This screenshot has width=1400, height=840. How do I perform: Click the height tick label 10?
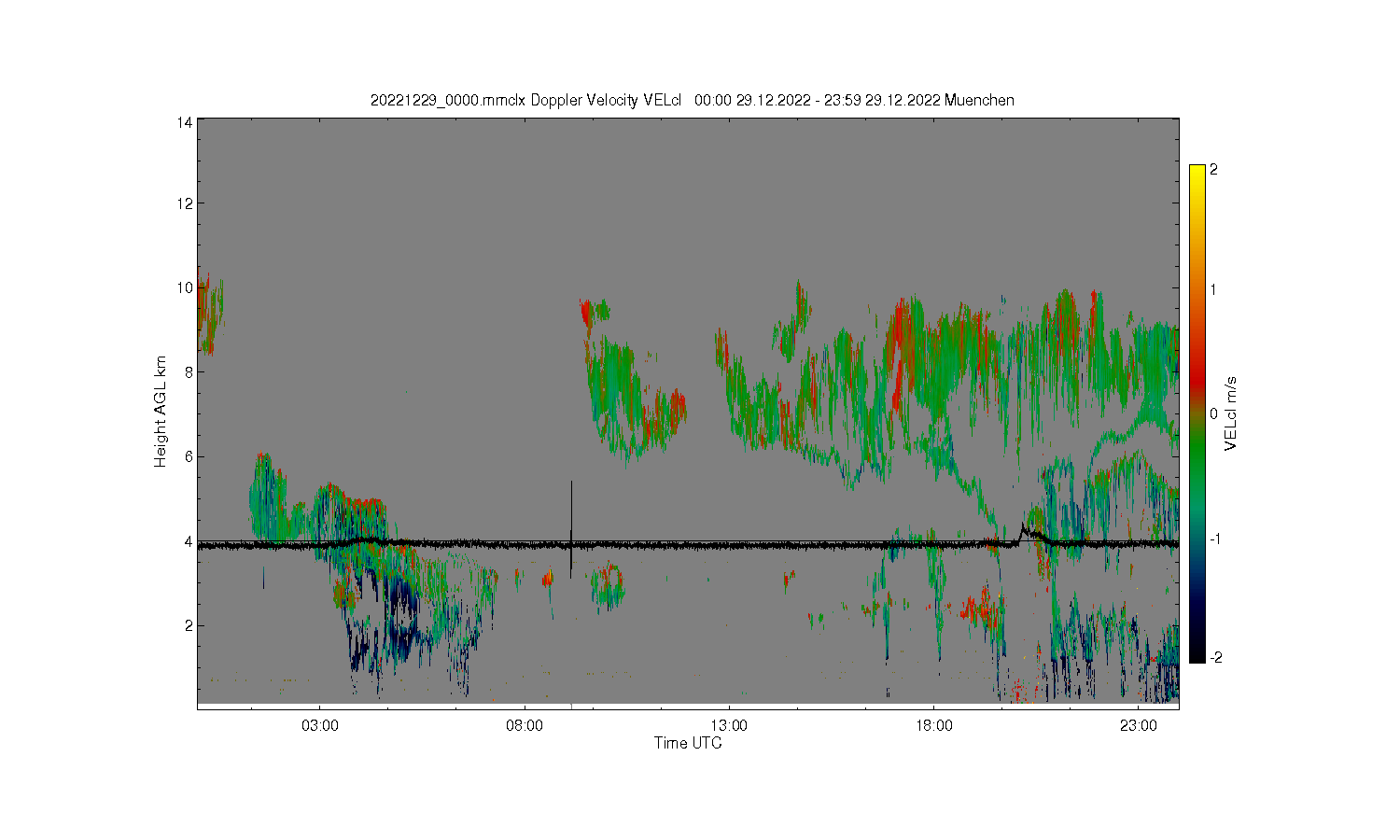[x=186, y=287]
